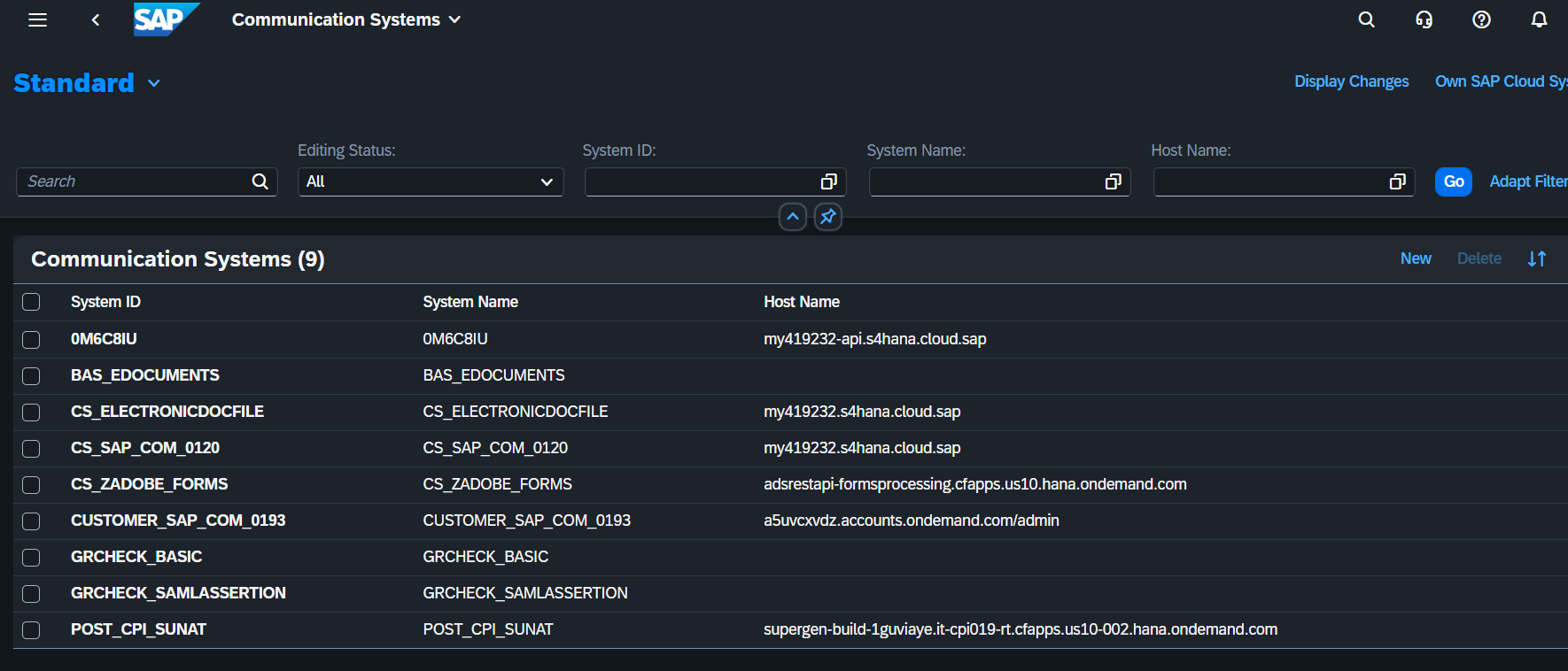1568x671 pixels.
Task: Select the POST_CPI_SUNAT row checkbox
Action: point(31,629)
